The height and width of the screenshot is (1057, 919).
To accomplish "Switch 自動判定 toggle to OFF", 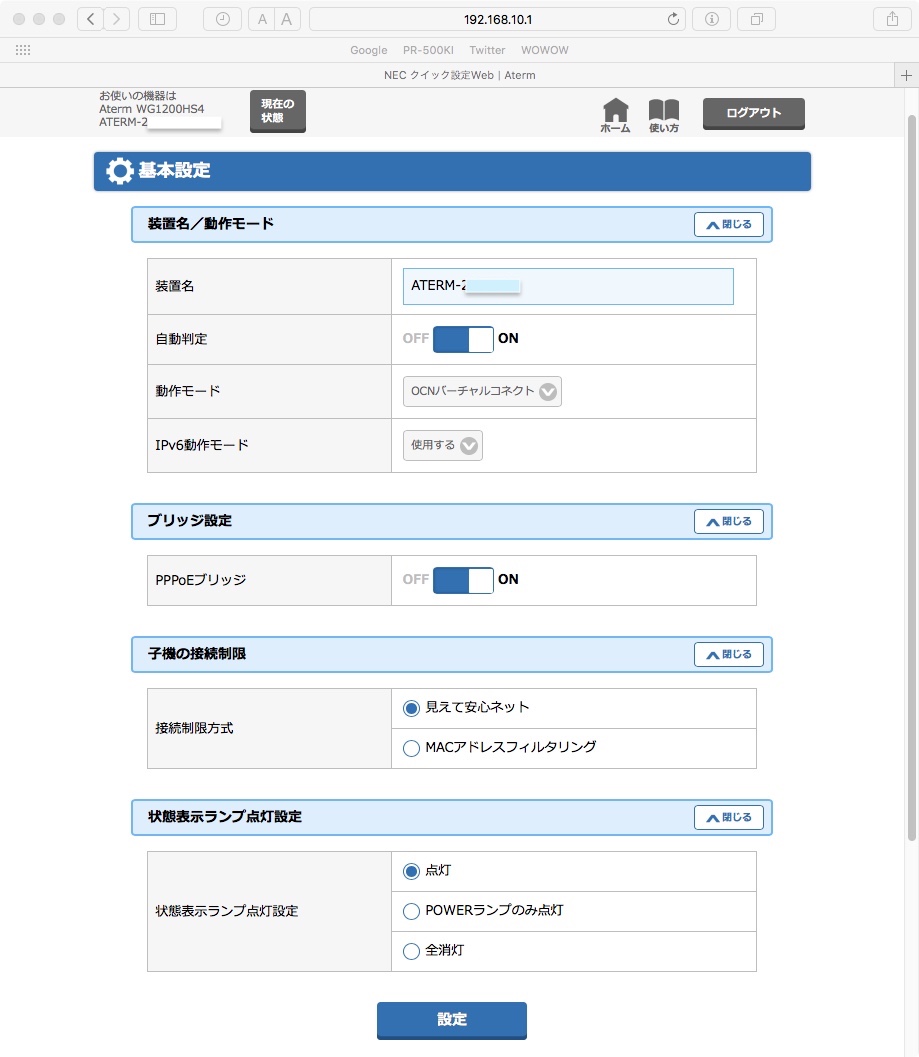I will coord(448,339).
